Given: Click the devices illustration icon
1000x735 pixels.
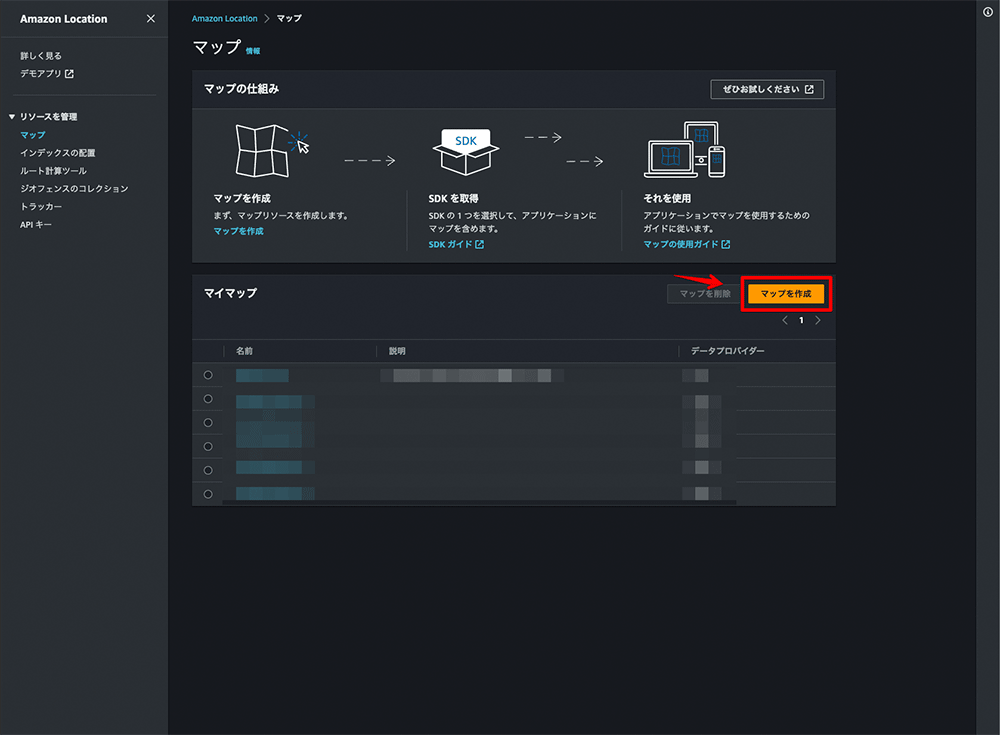Looking at the screenshot, I should coord(685,150).
